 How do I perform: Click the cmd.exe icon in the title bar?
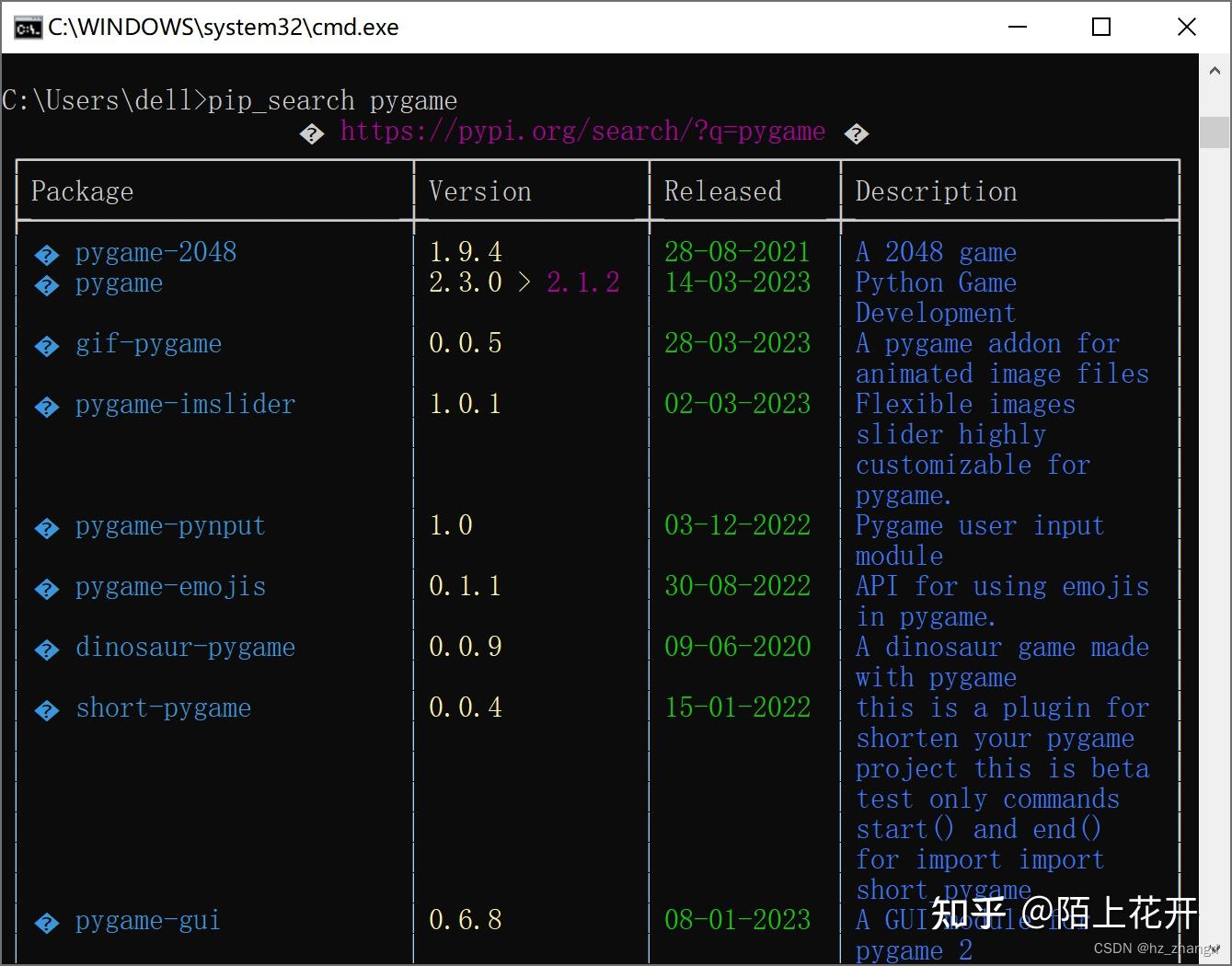pyautogui.click(x=28, y=27)
